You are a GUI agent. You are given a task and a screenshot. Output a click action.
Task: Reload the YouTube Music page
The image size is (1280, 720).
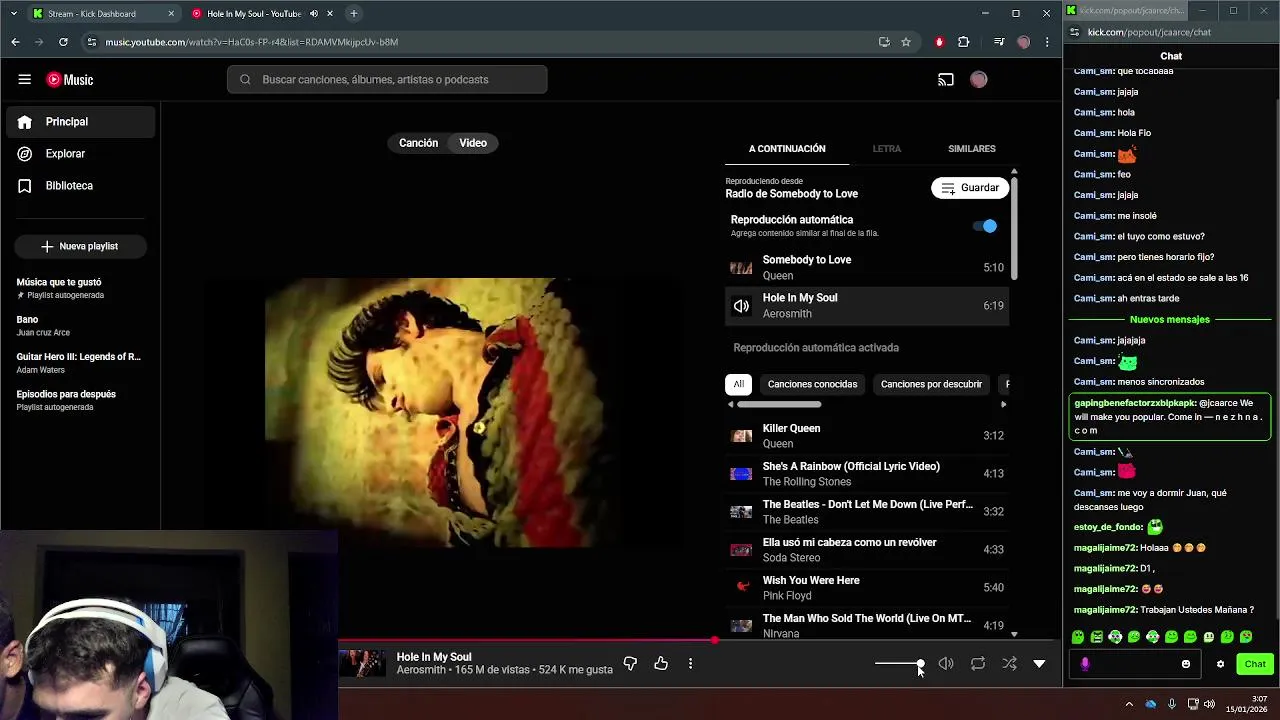click(63, 42)
